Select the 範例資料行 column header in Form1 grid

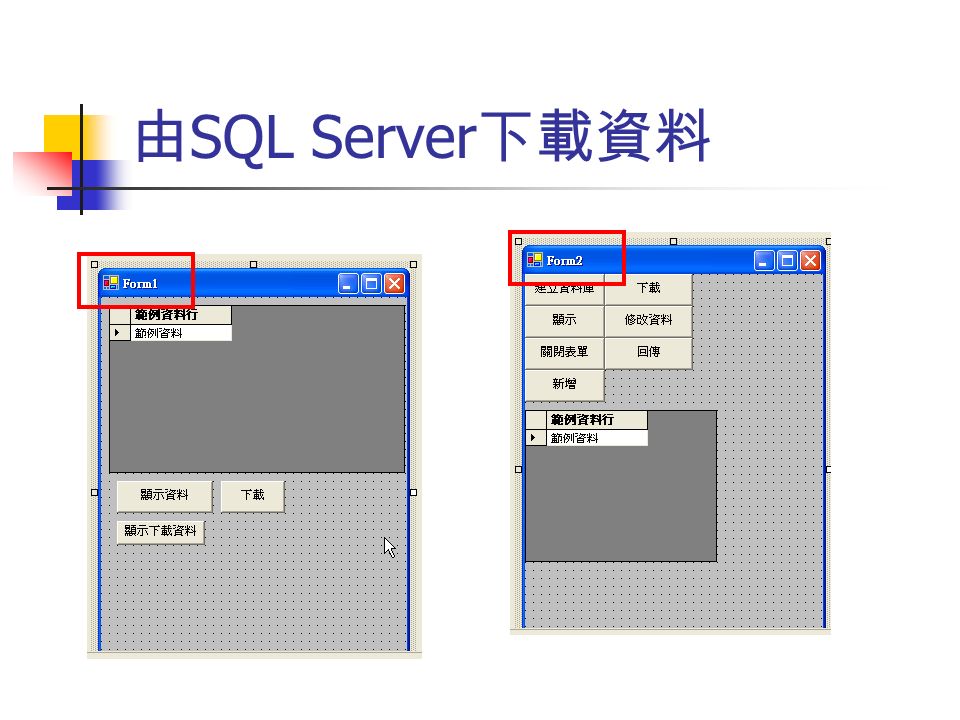[x=181, y=315]
